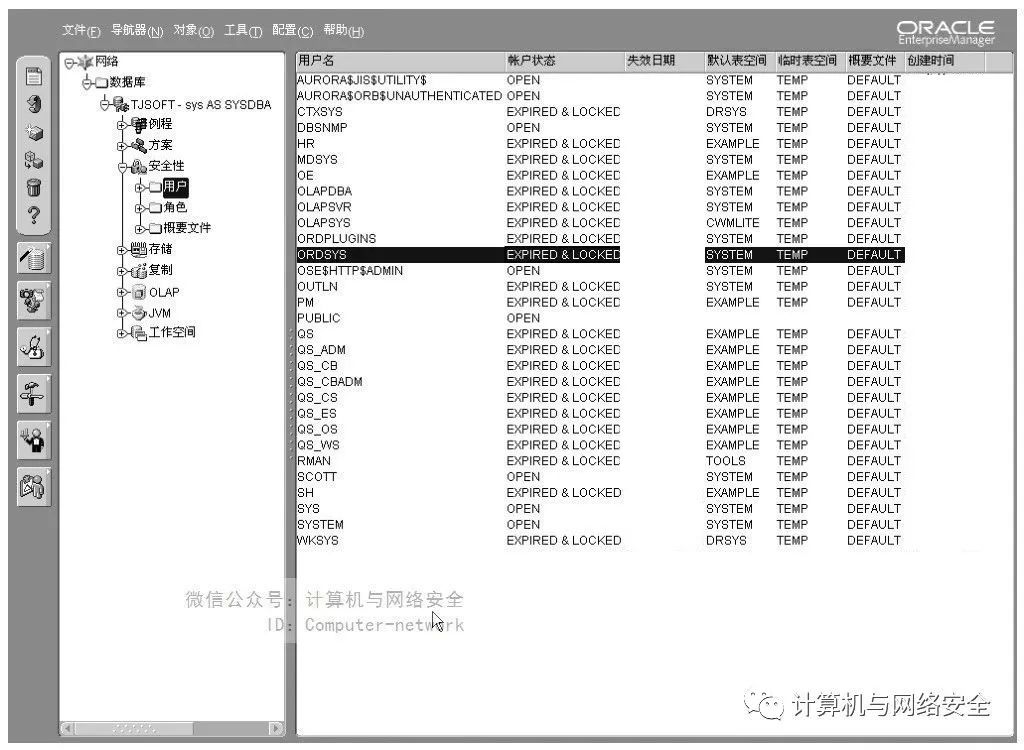Open the bottom-most left toolbar drawer icon
This screenshot has width=1024, height=750.
click(34, 487)
